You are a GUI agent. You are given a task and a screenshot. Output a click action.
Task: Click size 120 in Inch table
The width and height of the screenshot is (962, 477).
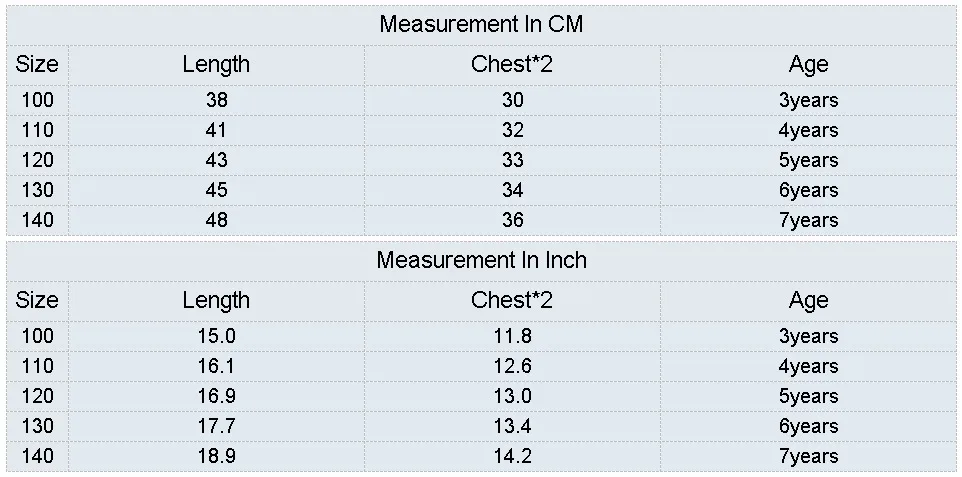37,397
